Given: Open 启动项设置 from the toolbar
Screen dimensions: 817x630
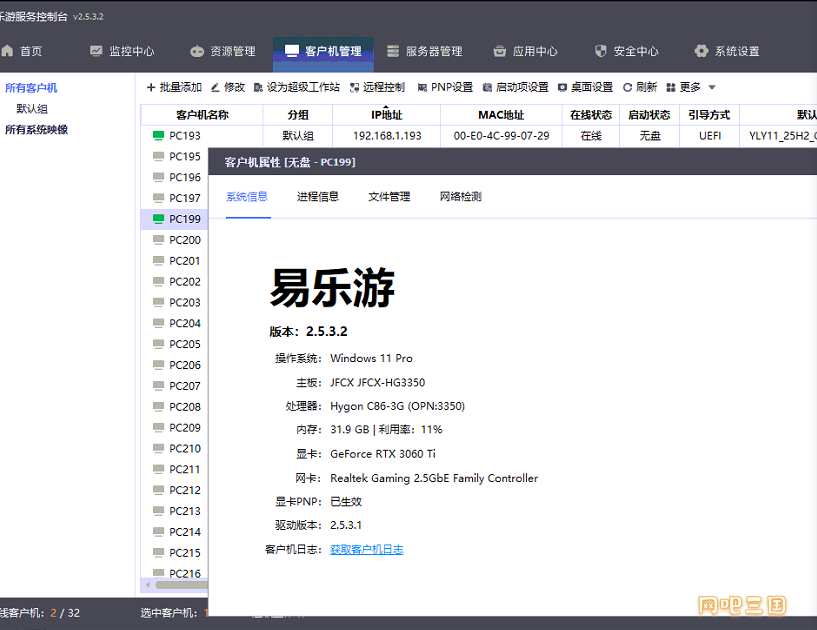Looking at the screenshot, I should pyautogui.click(x=515, y=87).
